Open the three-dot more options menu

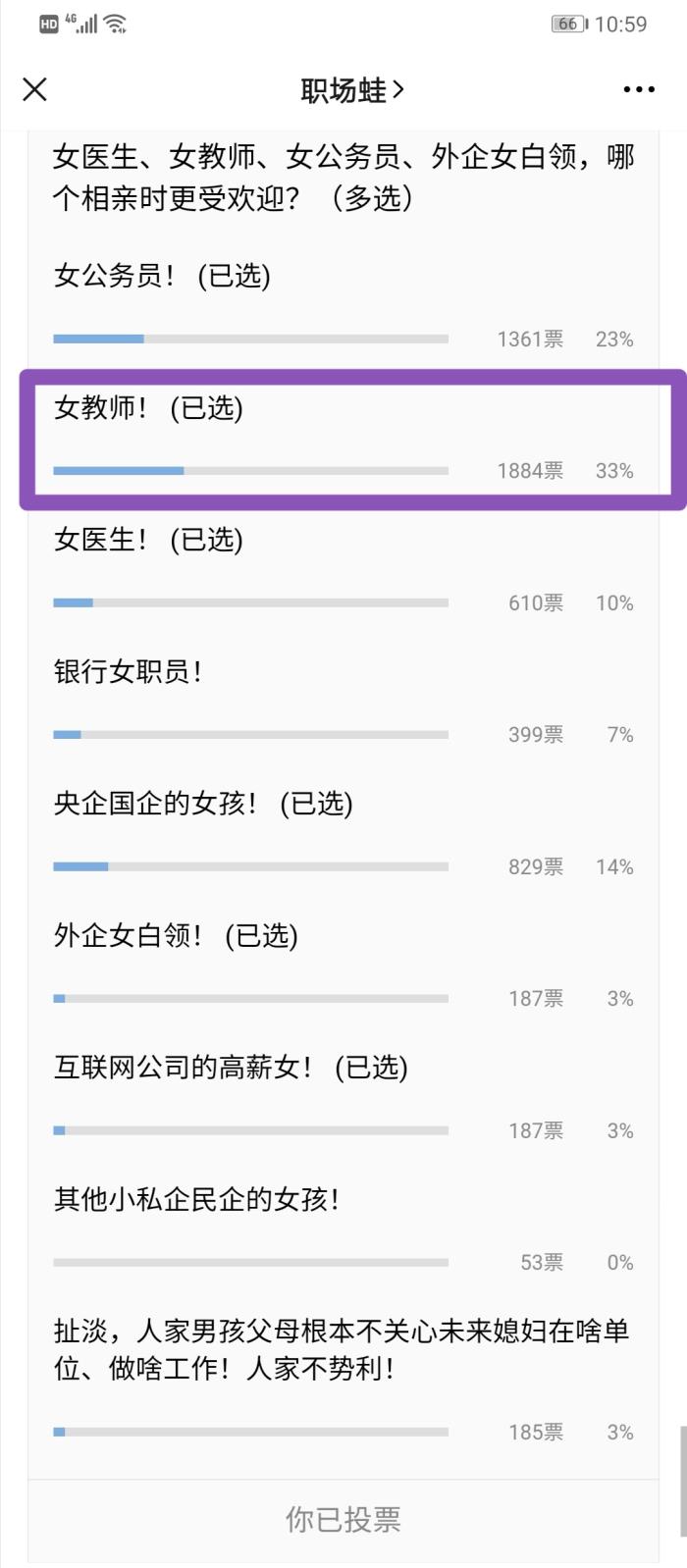tap(638, 89)
